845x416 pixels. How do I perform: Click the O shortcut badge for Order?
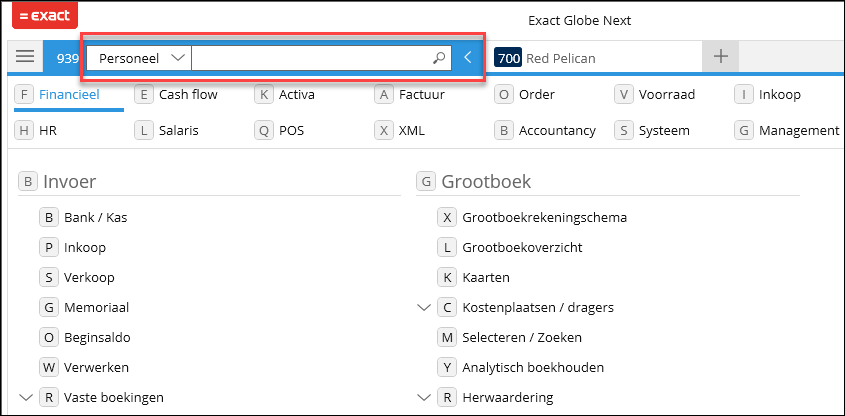[x=504, y=95]
